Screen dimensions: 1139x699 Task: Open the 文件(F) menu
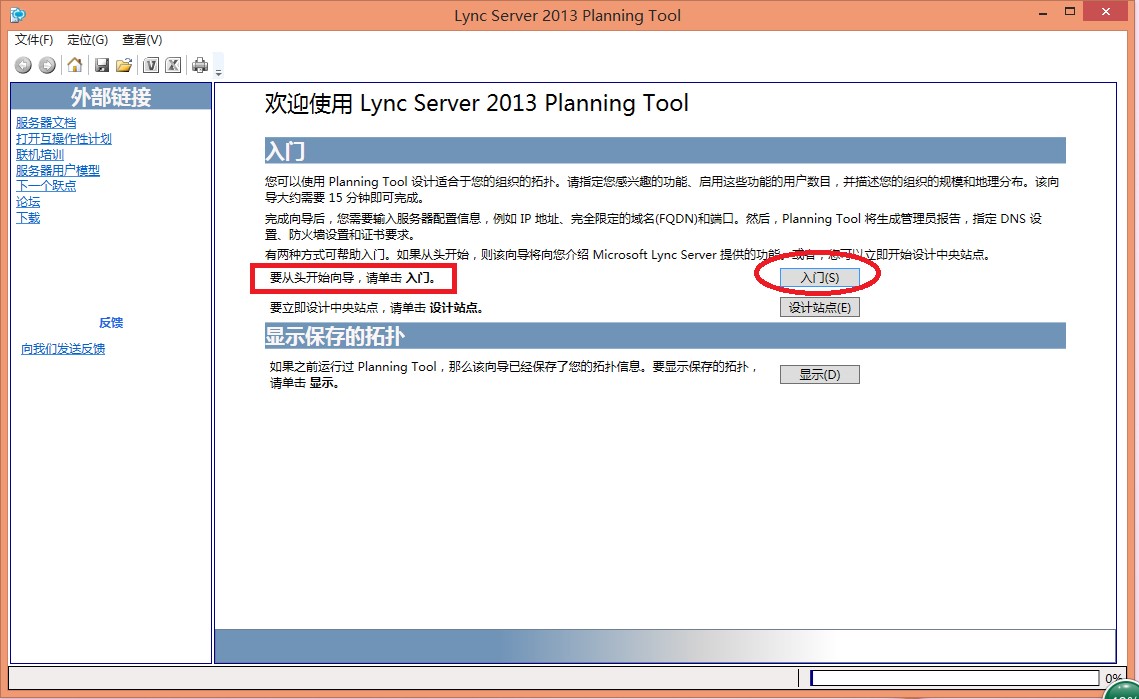[33, 40]
